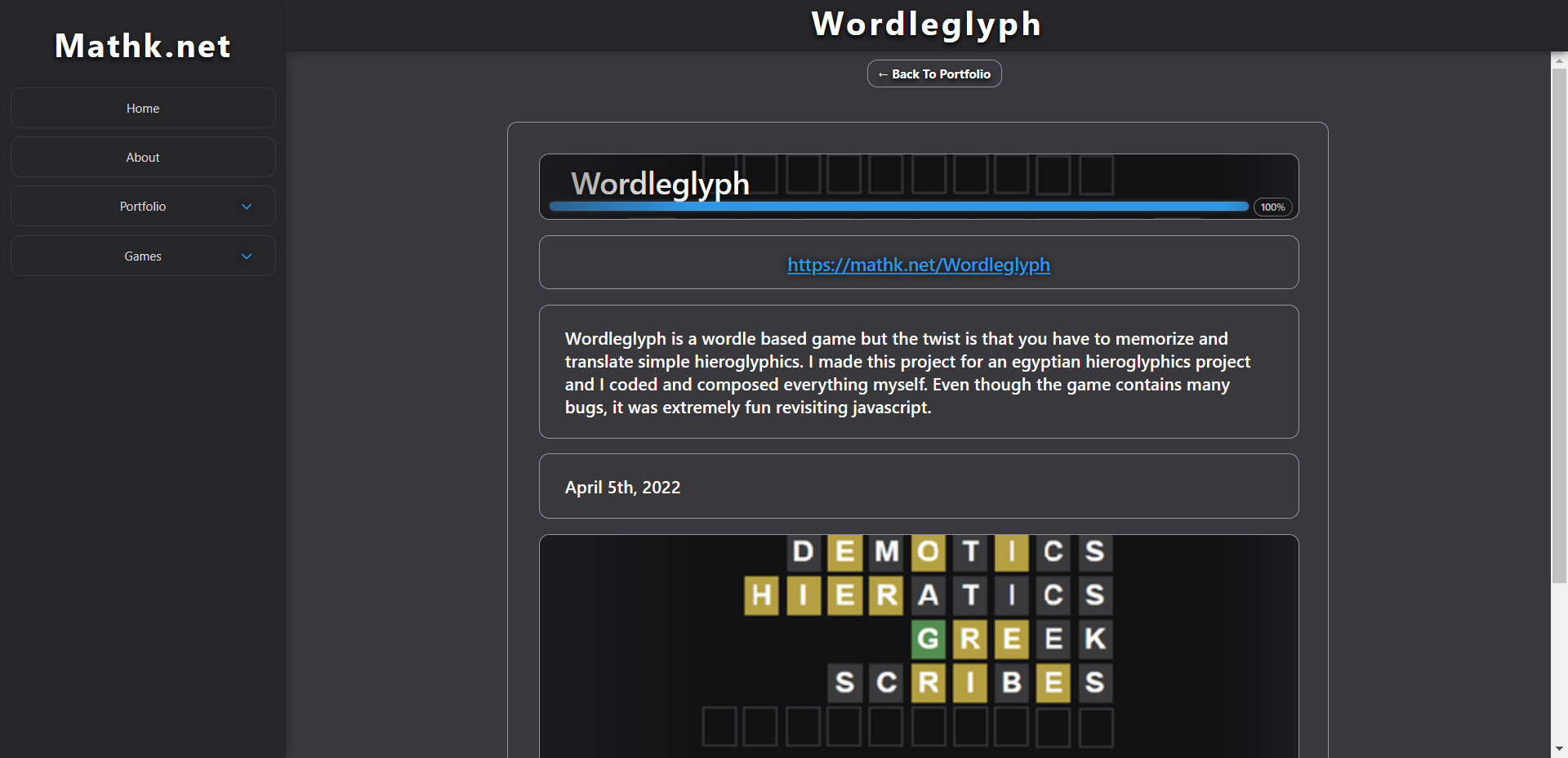Click the Back To Portfolio button
This screenshot has width=1568, height=758.
point(933,74)
